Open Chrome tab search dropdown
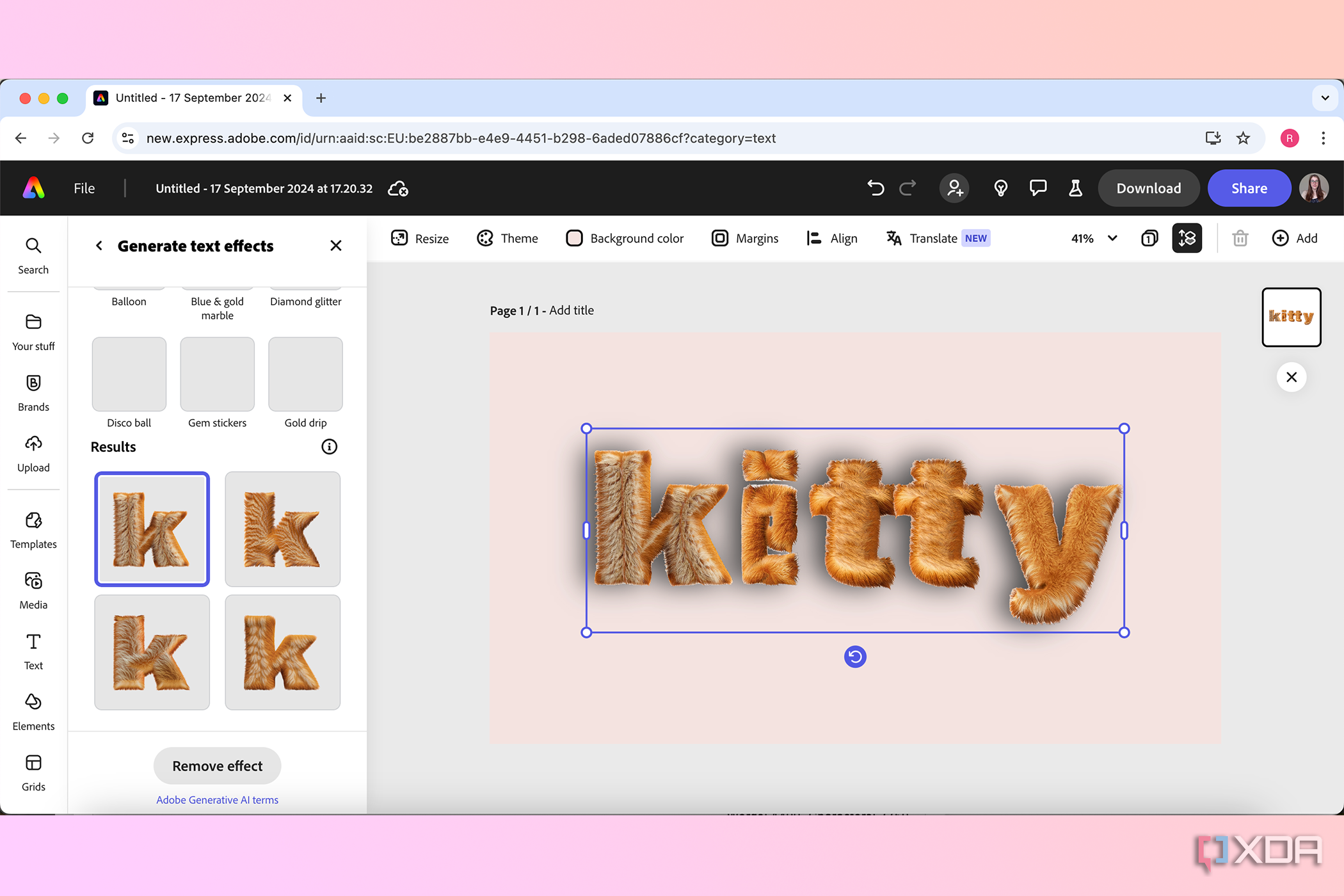The width and height of the screenshot is (1344, 896). click(1325, 98)
